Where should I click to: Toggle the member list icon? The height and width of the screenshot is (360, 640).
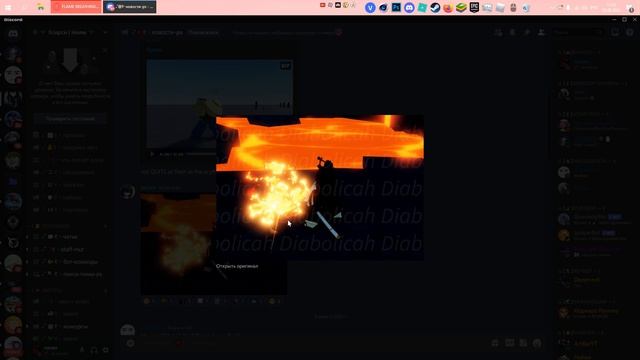coord(541,32)
